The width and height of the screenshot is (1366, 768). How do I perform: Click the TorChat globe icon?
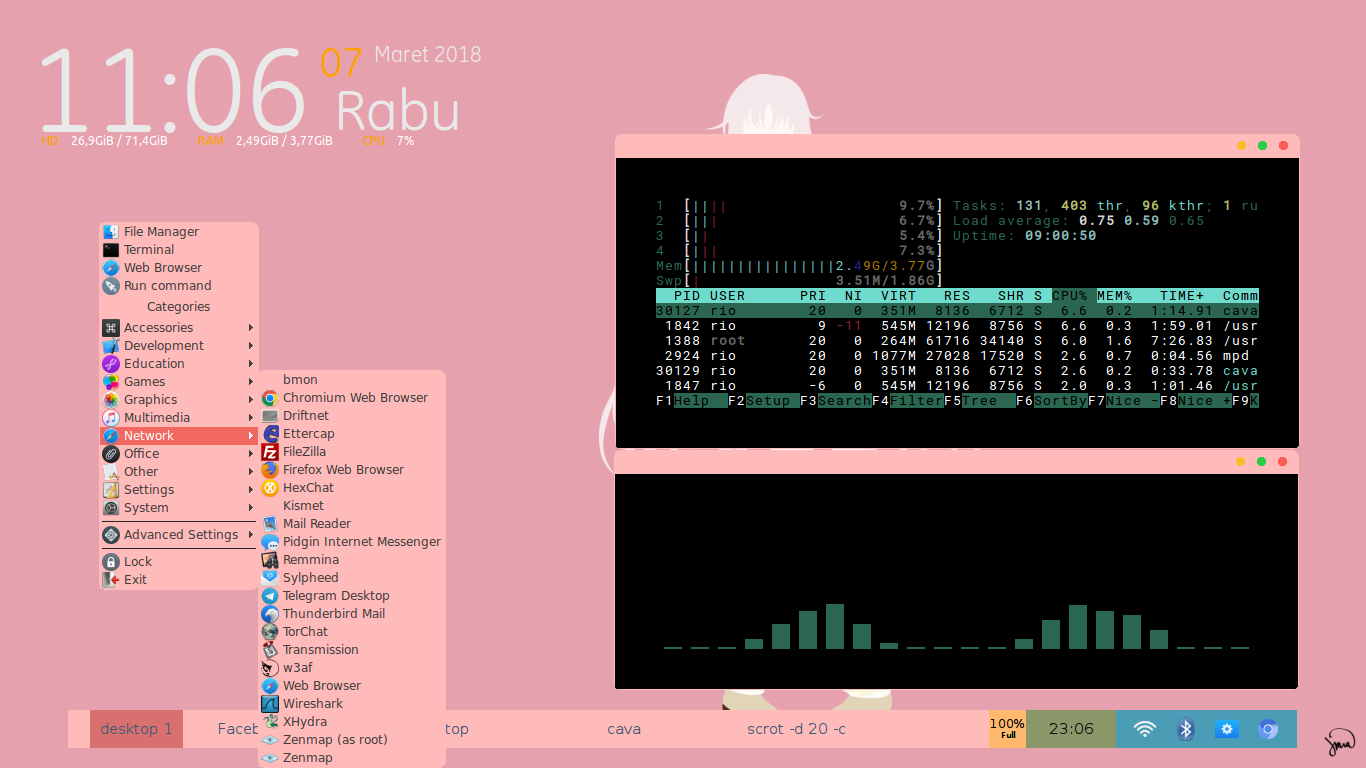click(270, 632)
